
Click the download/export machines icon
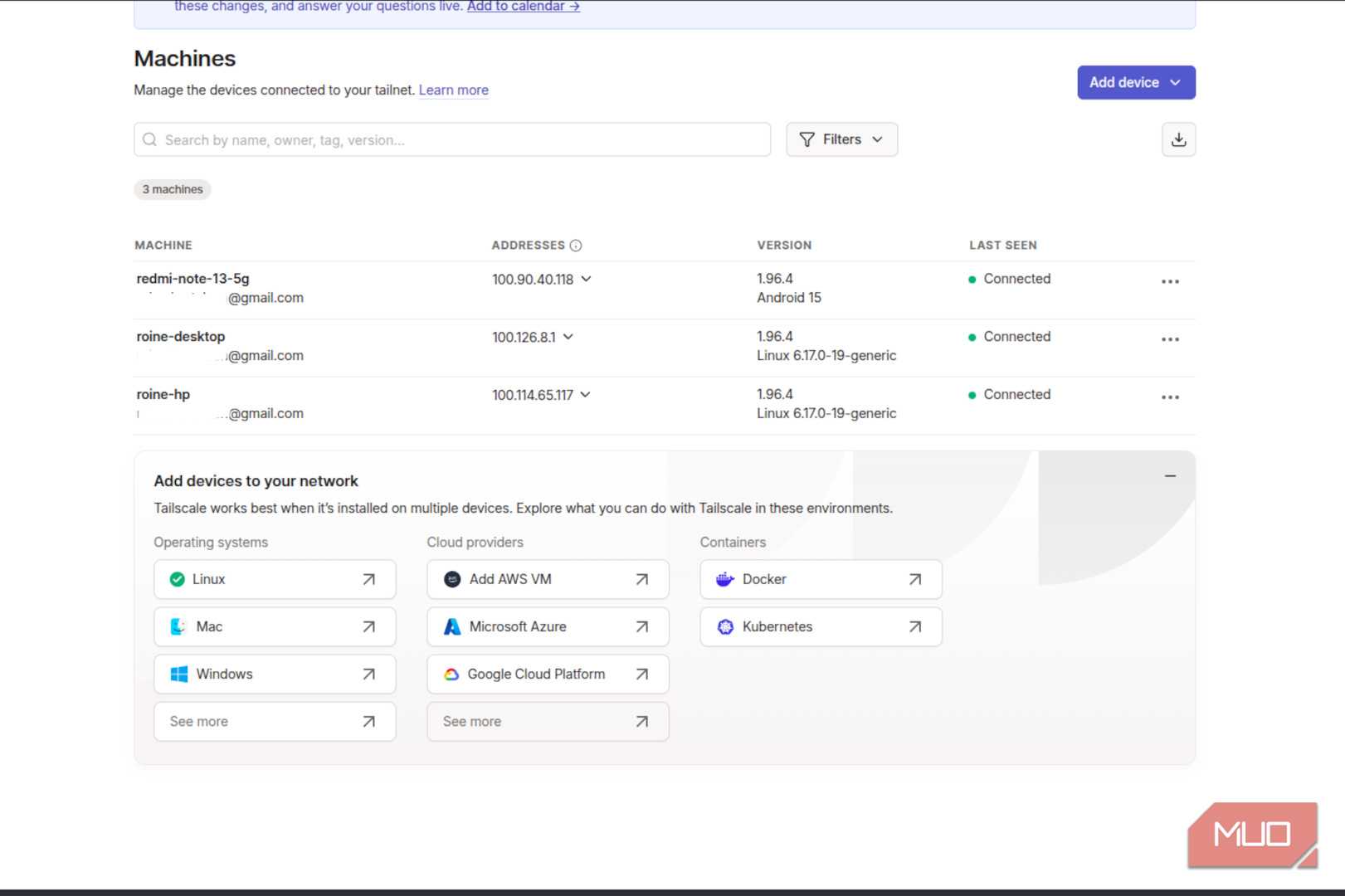pos(1178,139)
